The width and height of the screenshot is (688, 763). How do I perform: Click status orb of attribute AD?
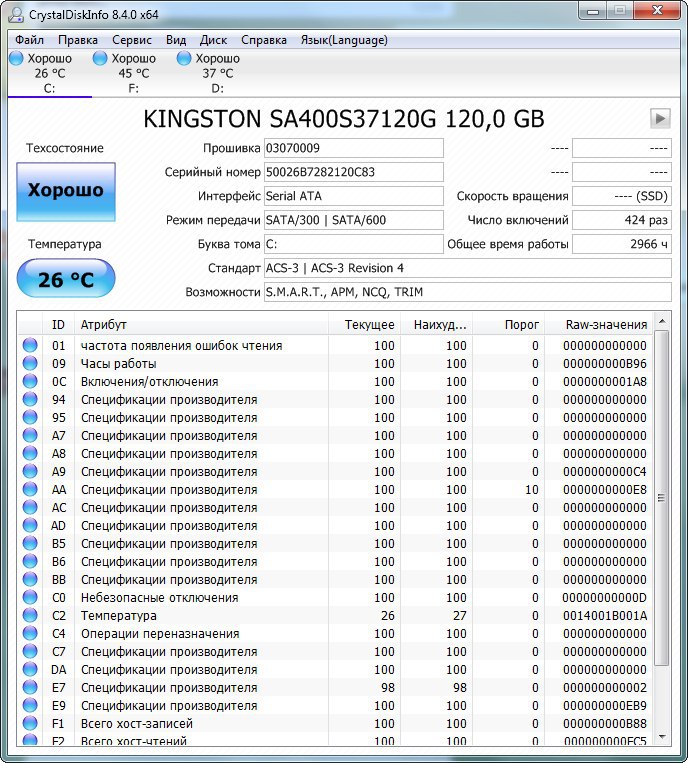pyautogui.click(x=30, y=525)
